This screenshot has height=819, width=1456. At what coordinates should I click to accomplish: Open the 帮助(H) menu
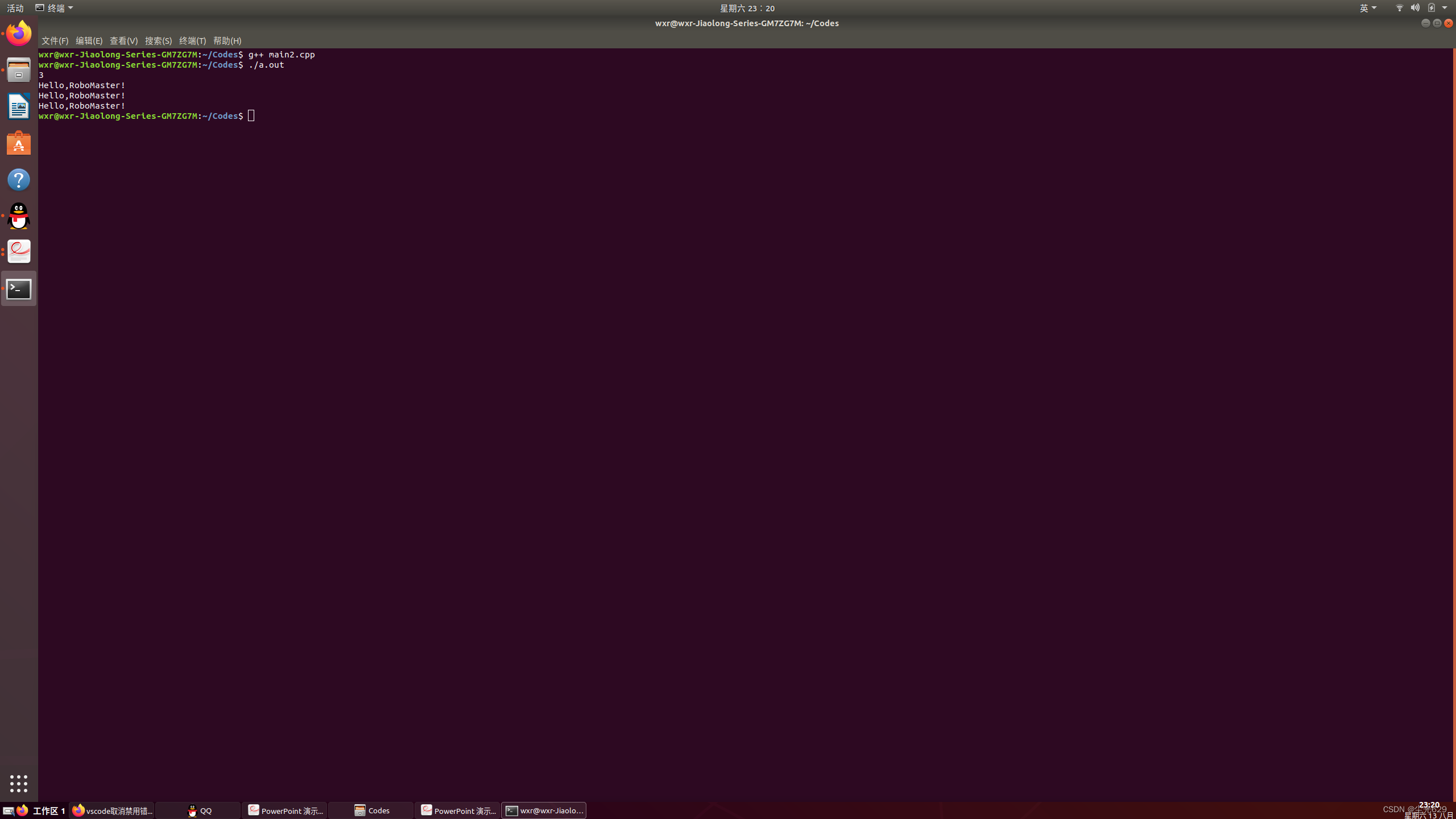pos(227,41)
